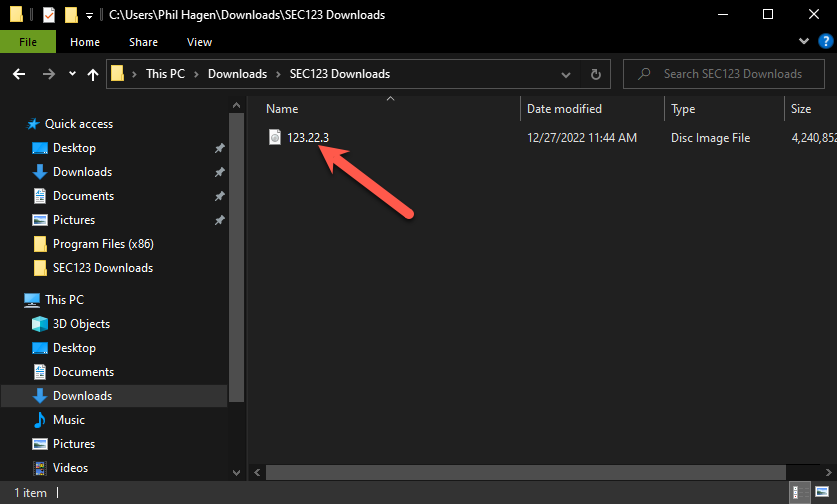This screenshot has height=504, width=837.
Task: Refresh the SEC123 Downloads folder
Action: [596, 74]
